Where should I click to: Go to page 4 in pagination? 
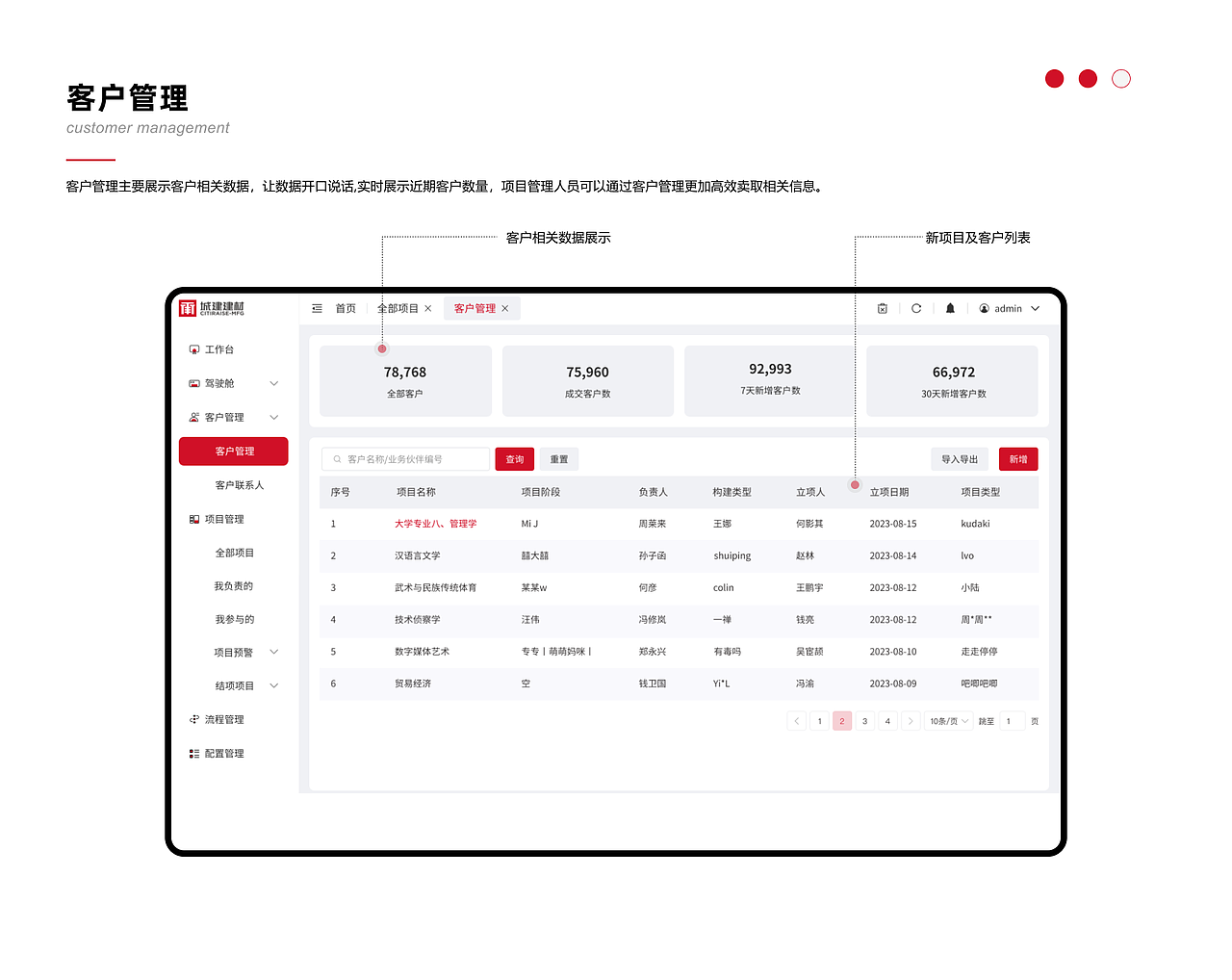(887, 720)
